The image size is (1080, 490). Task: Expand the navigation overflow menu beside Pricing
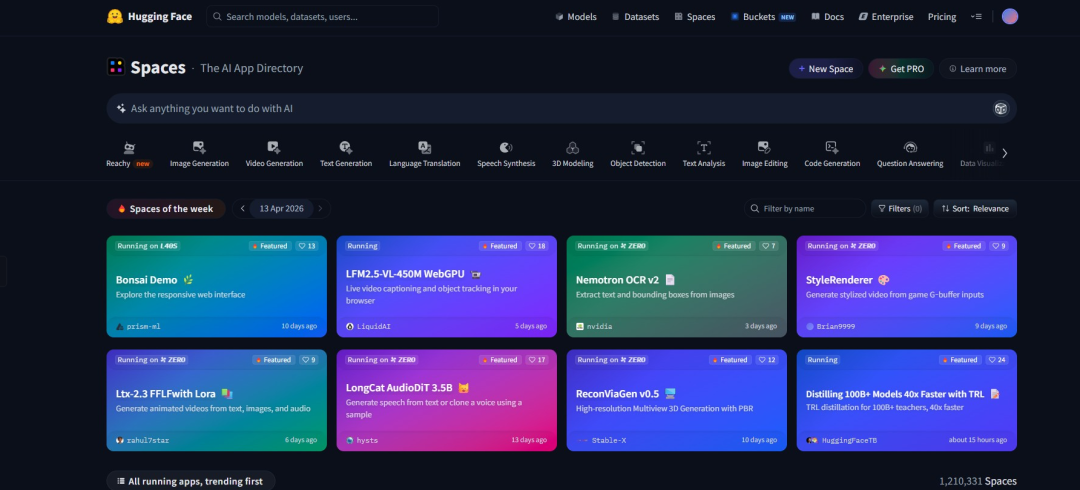[x=976, y=17]
